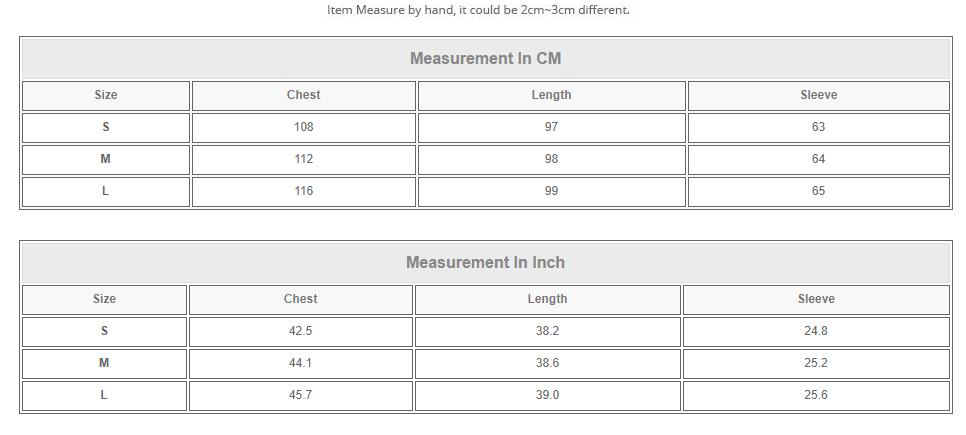The width and height of the screenshot is (966, 435).
Task: Select the Length header in the CM table
Action: [551, 95]
